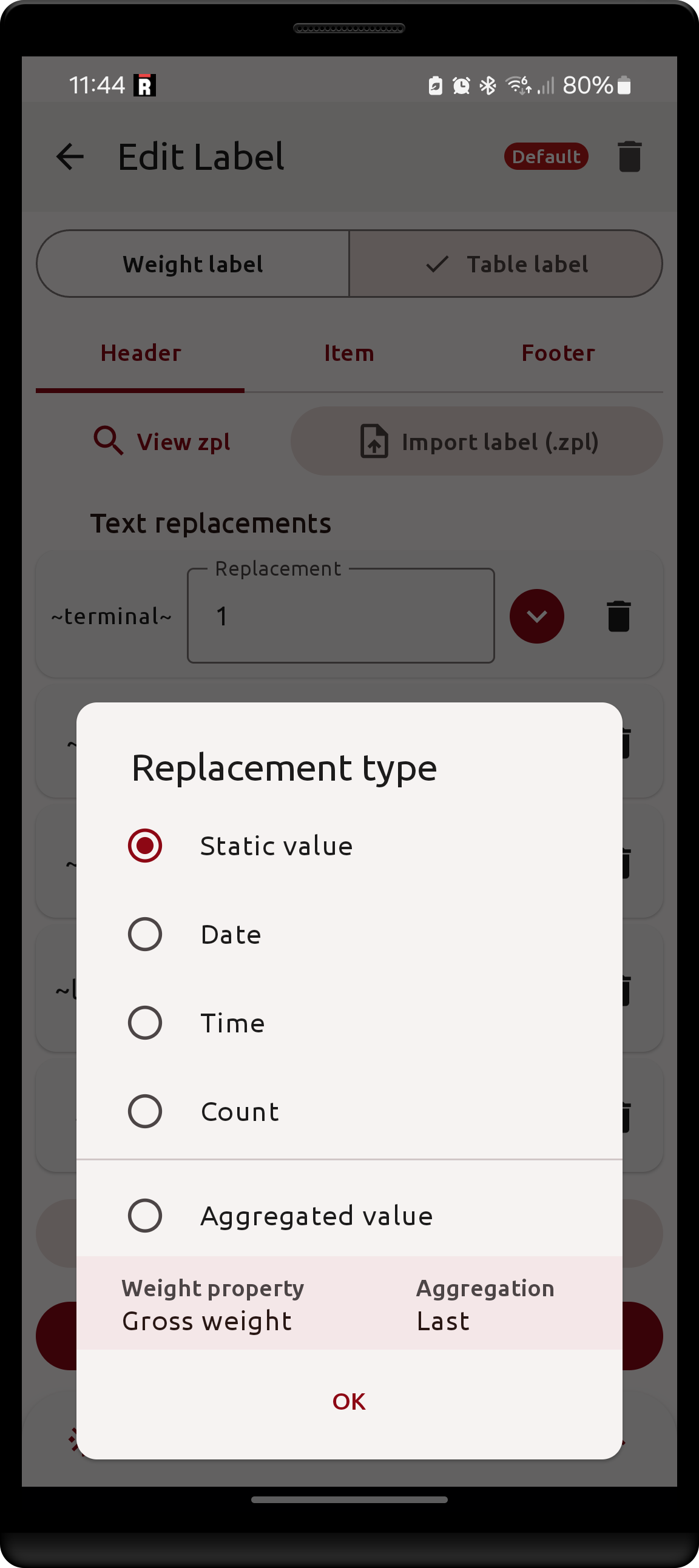Tap the View zpl magnifier icon

pos(109,441)
